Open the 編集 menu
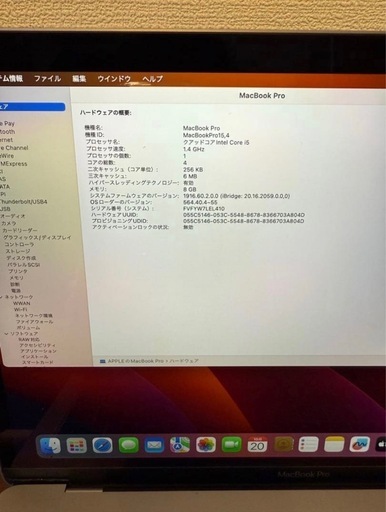386x512 pixels. click(79, 79)
